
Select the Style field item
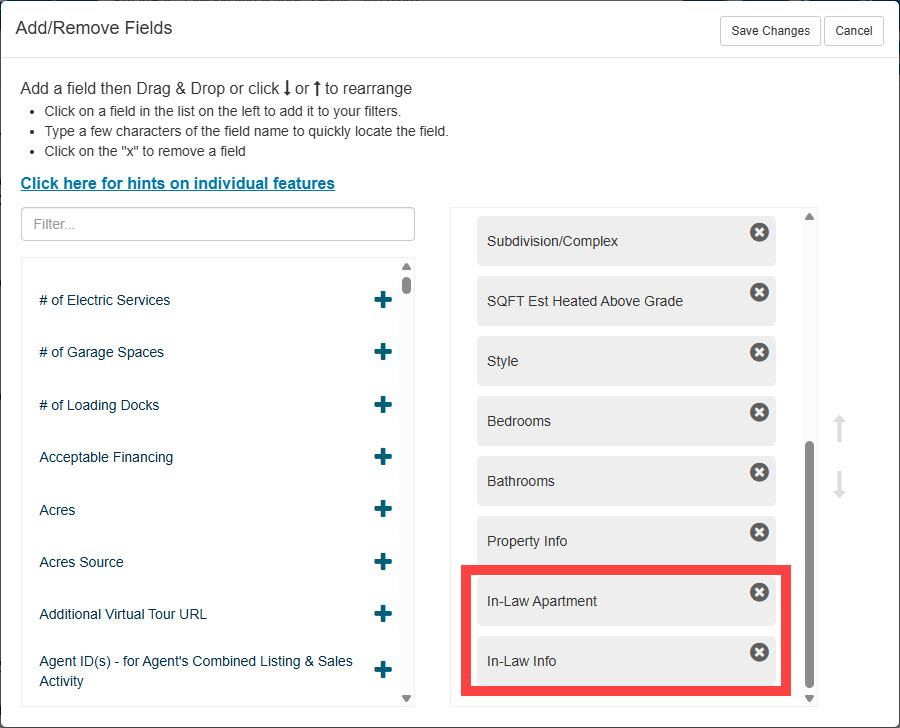pos(626,361)
